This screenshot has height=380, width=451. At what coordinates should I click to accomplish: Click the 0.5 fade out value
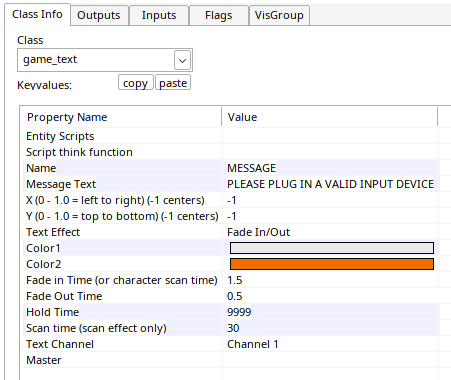[x=234, y=296]
